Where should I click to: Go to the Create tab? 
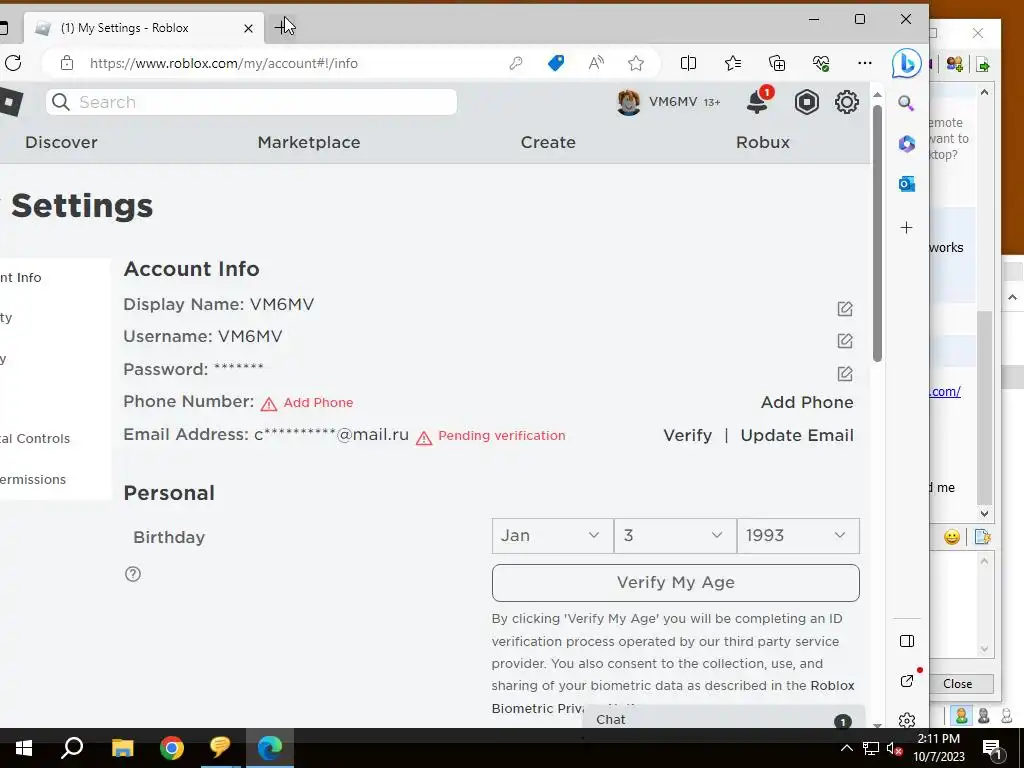tap(548, 142)
